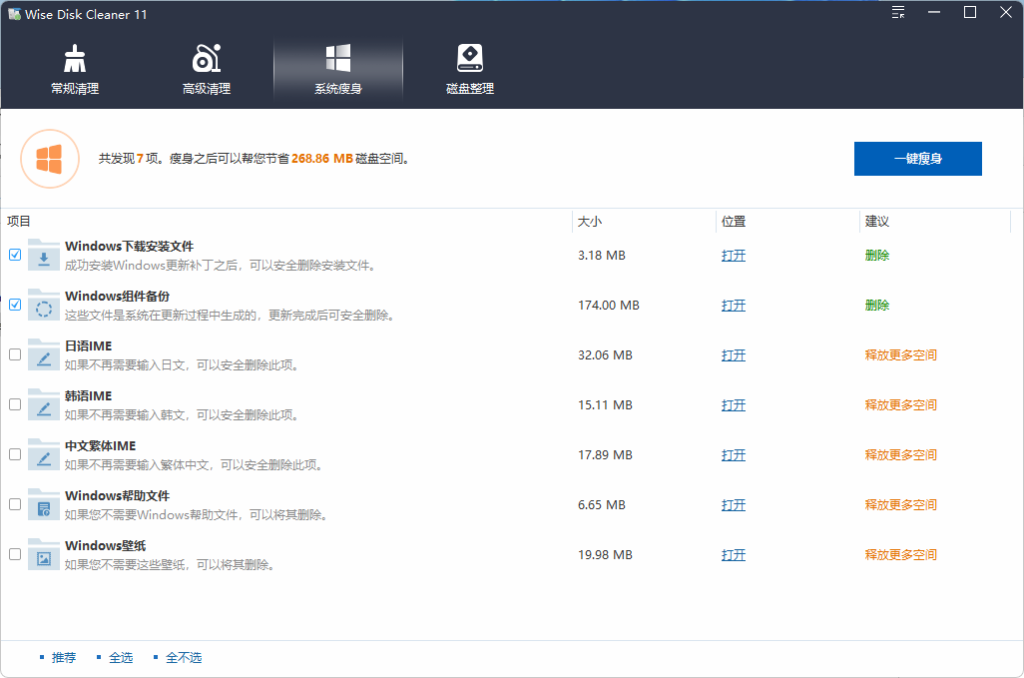Click the 32.06 MB size value

(x=605, y=355)
